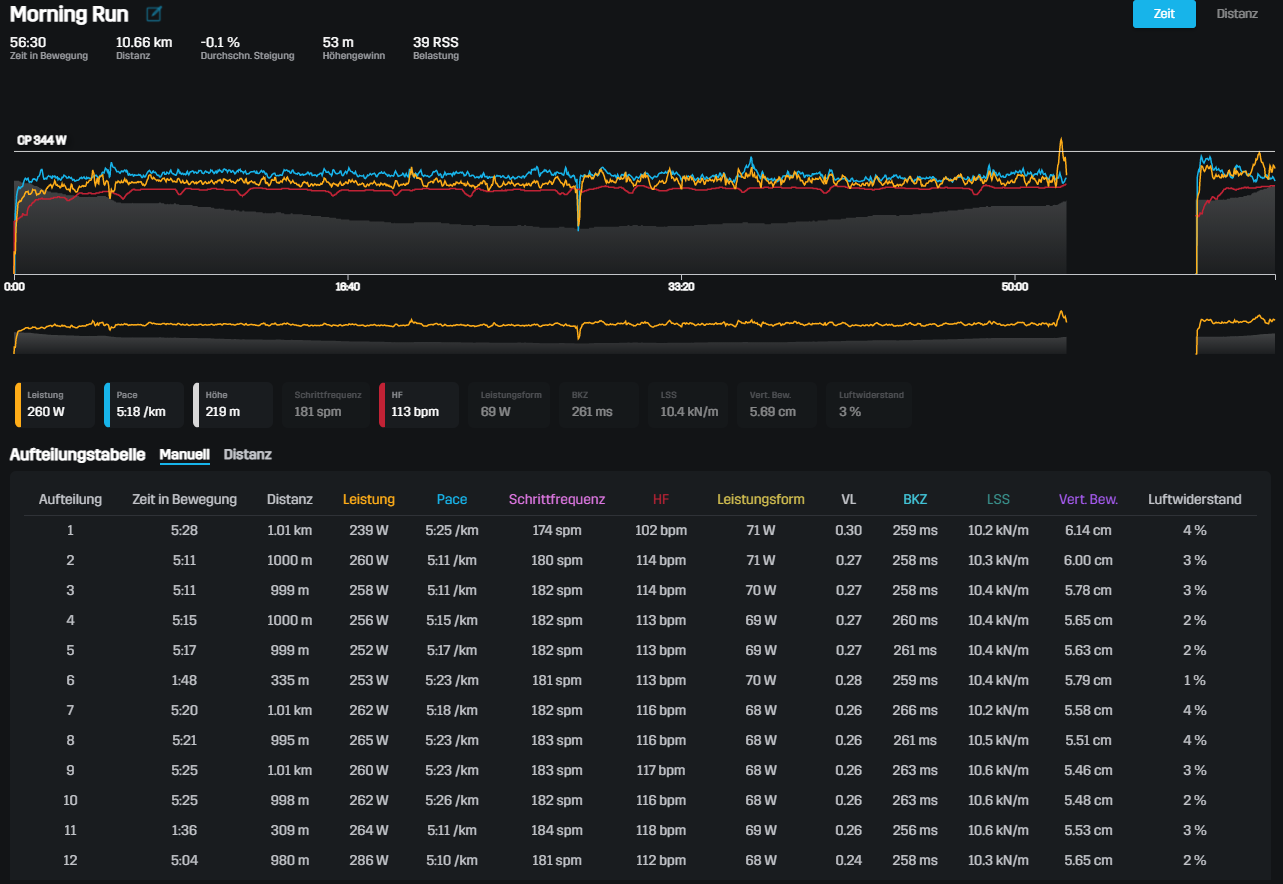Toggle the Leistung metric chip
This screenshot has width=1283, height=884.
coord(56,404)
